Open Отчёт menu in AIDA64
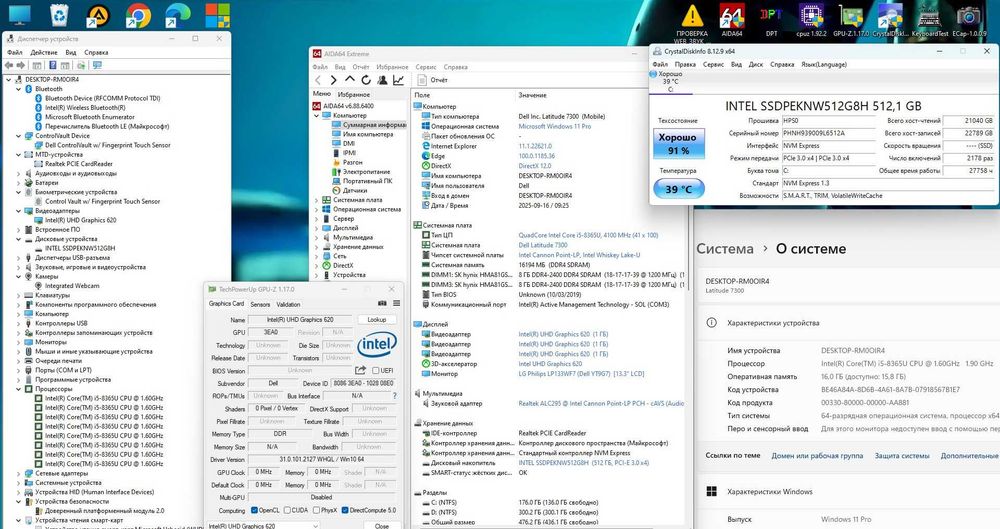The image size is (1000, 529). pyautogui.click(x=361, y=67)
